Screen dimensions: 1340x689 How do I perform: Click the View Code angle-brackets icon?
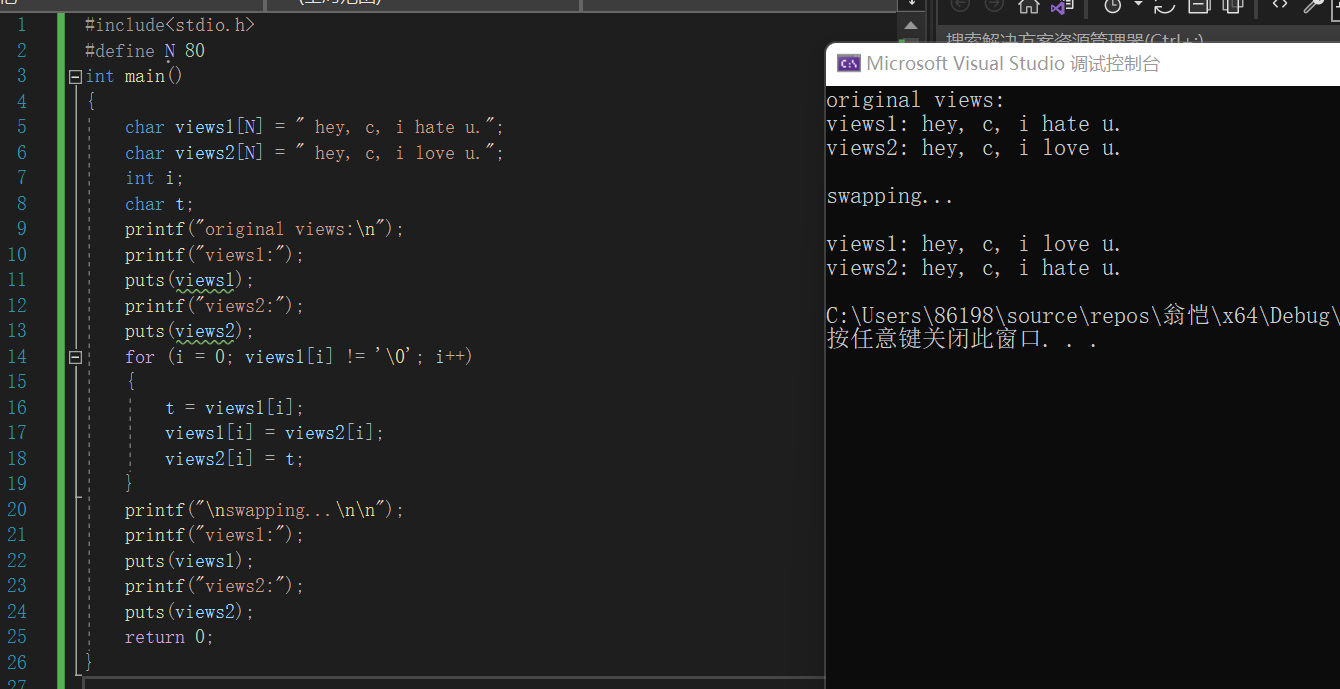[1280, 6]
